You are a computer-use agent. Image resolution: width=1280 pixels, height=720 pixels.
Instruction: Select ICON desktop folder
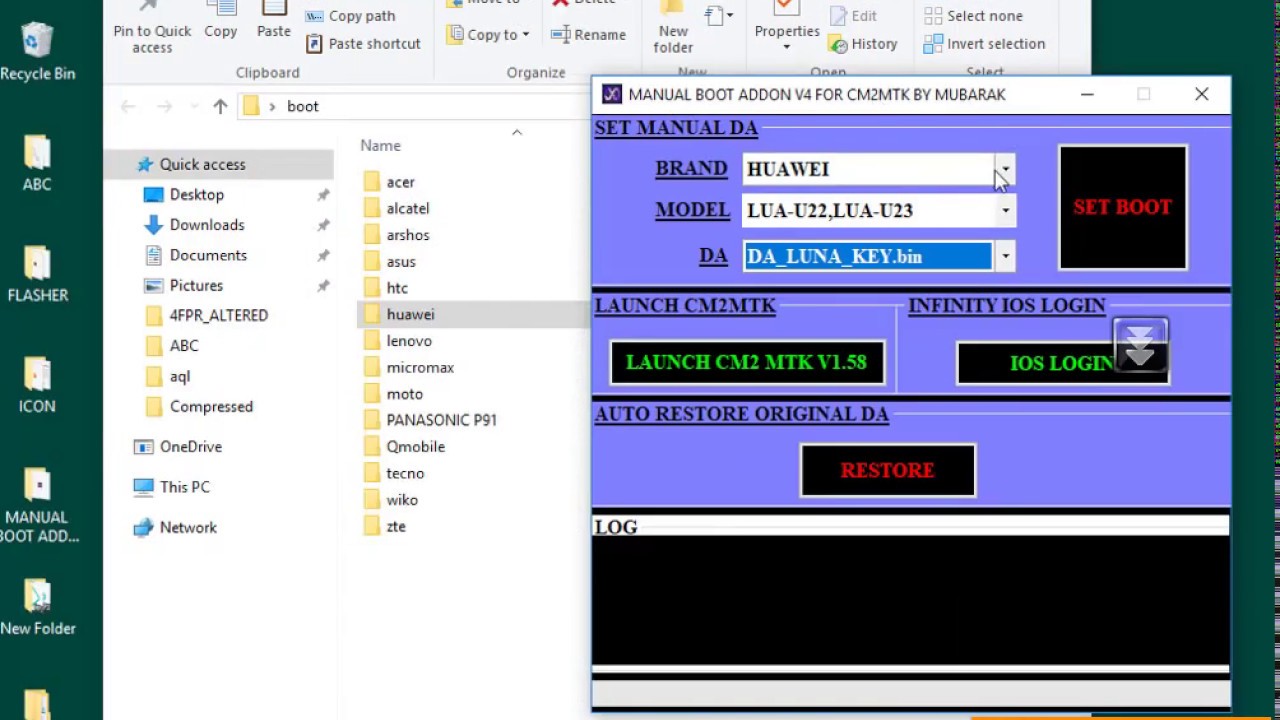tap(37, 385)
